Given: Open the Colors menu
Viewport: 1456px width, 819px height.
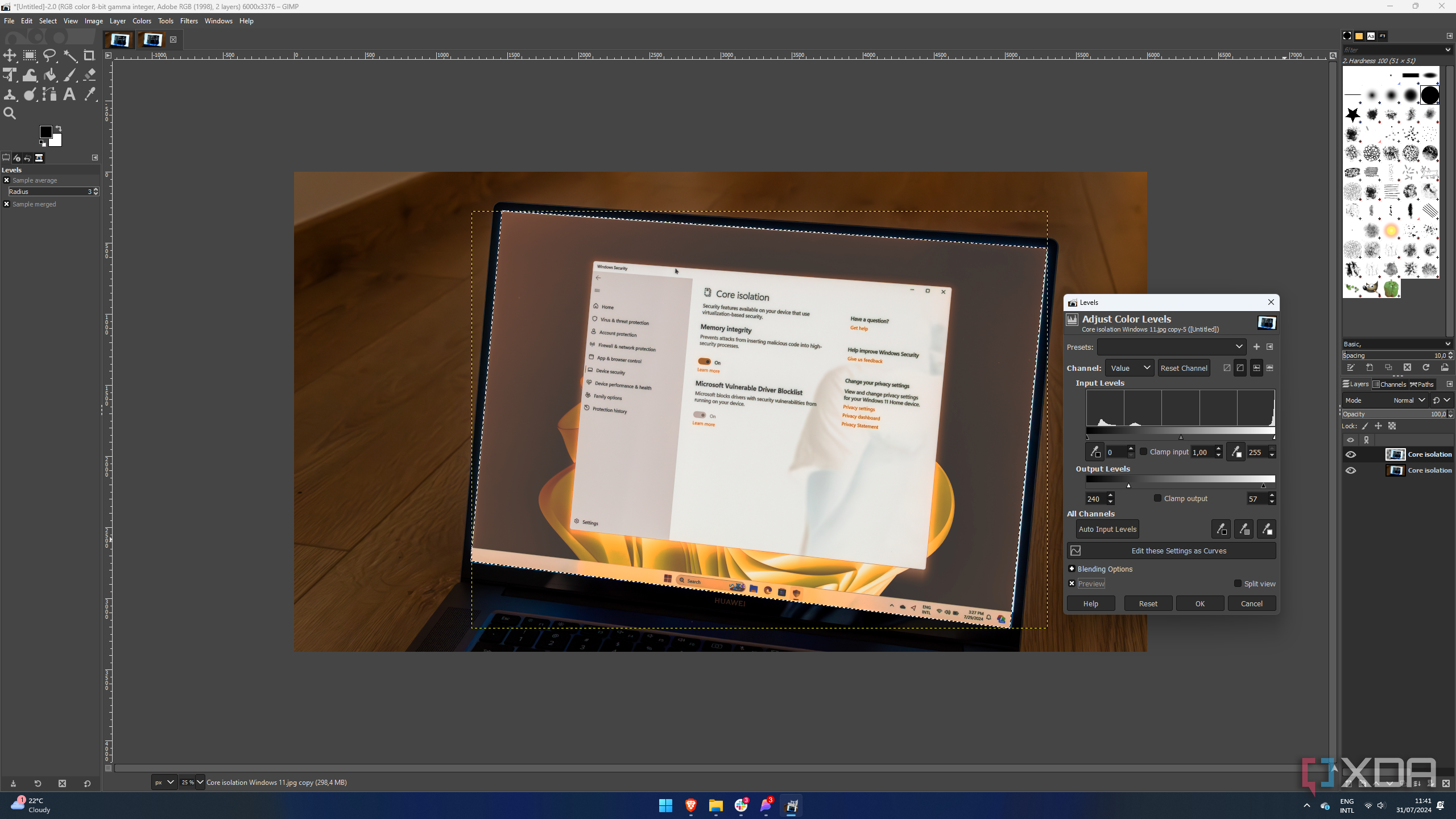Looking at the screenshot, I should [142, 21].
